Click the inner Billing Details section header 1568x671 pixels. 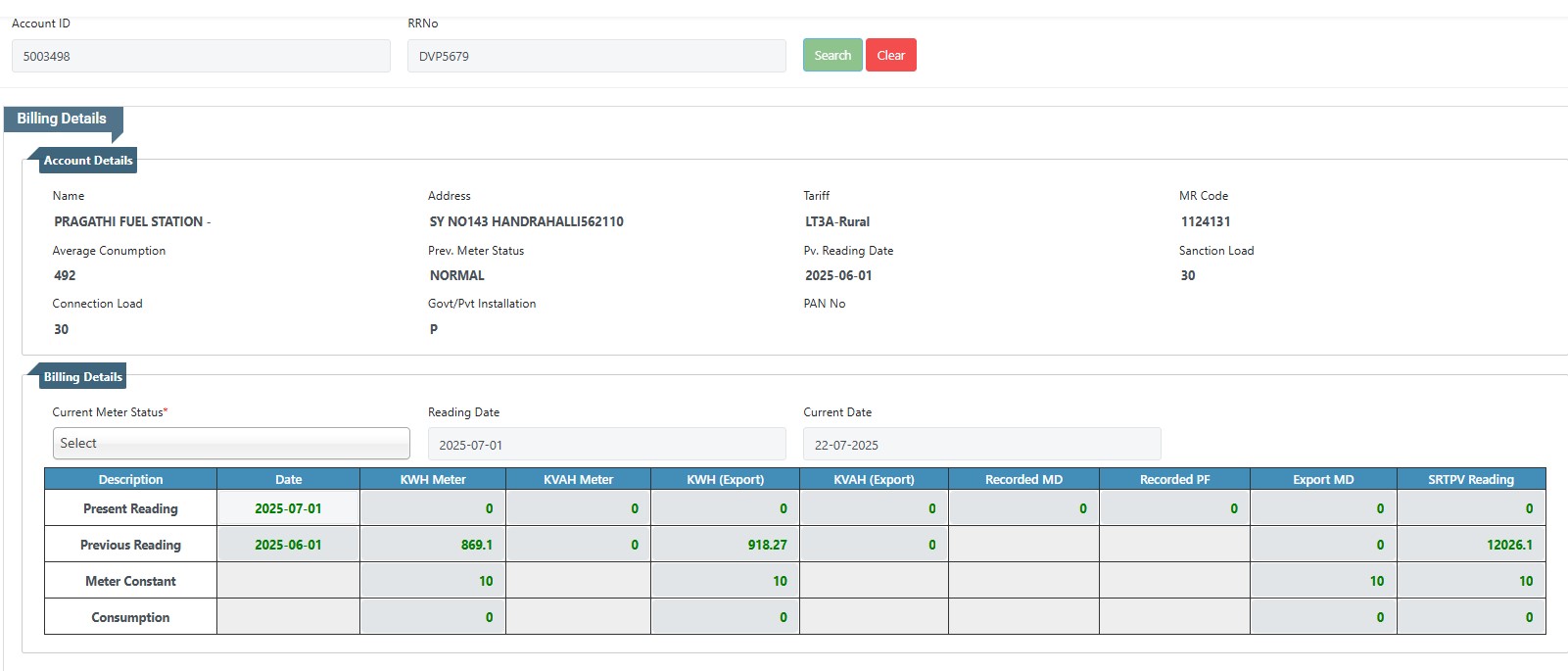(83, 377)
